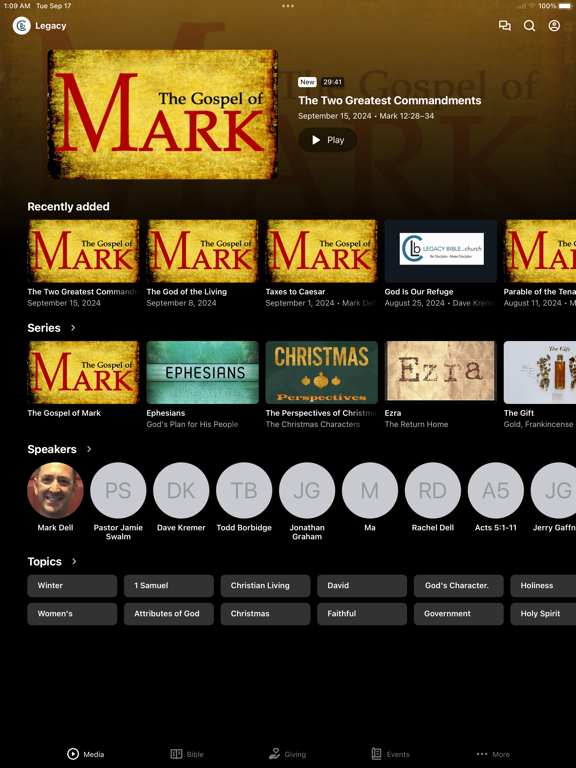Choose the Women's topic
This screenshot has height=768, width=576.
(72, 614)
